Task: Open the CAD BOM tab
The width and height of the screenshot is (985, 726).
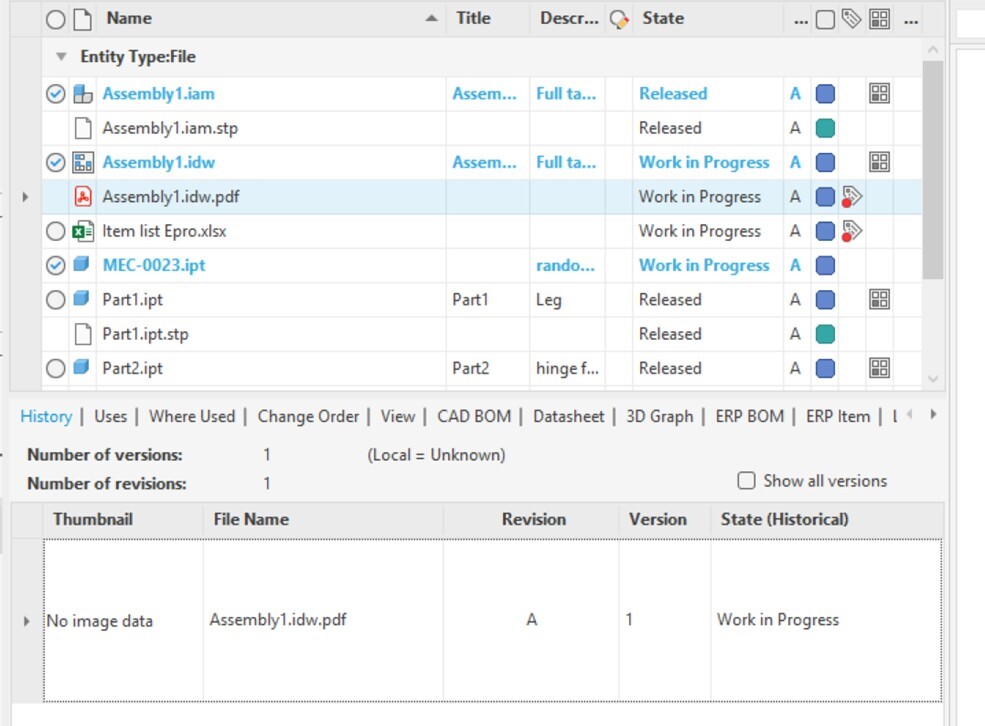Action: (x=475, y=415)
